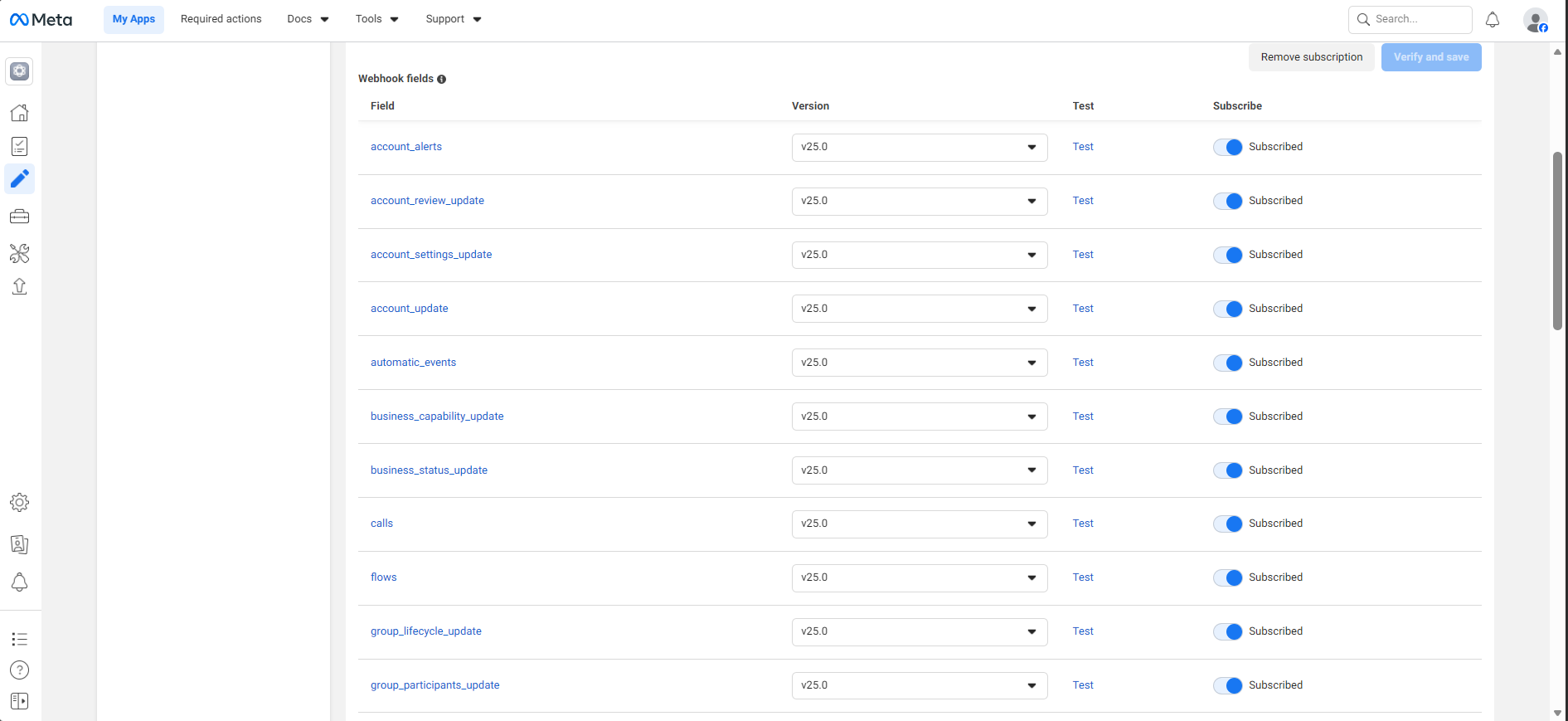Image resolution: width=1568 pixels, height=721 pixels.
Task: Expand version dropdown for calls
Action: (920, 524)
